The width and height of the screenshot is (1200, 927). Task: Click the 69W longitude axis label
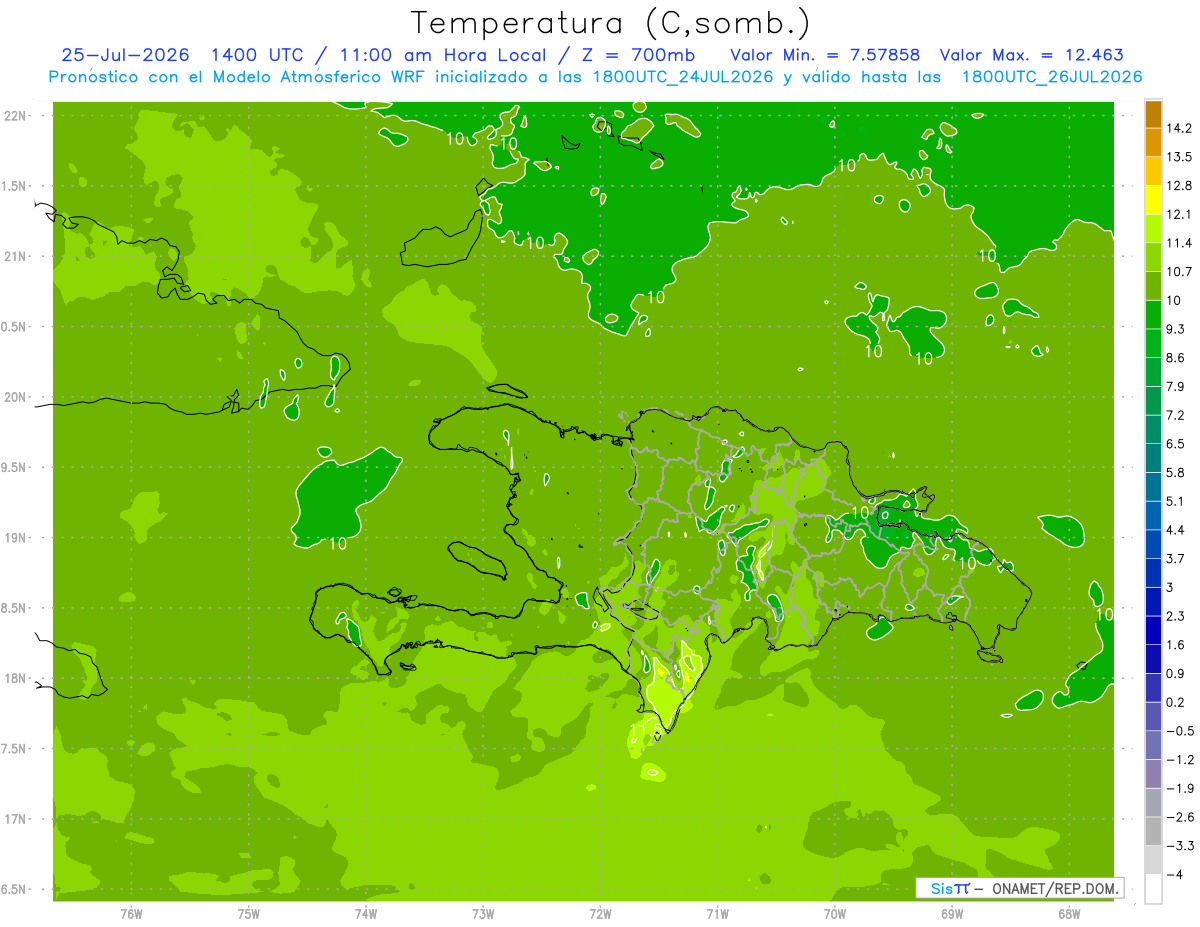pos(952,913)
